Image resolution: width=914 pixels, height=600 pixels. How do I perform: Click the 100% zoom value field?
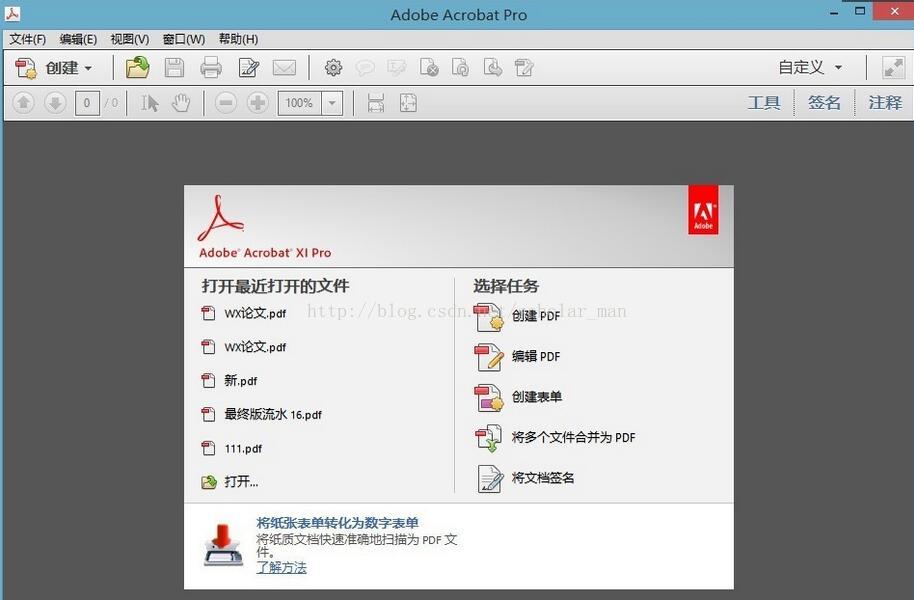(x=300, y=103)
